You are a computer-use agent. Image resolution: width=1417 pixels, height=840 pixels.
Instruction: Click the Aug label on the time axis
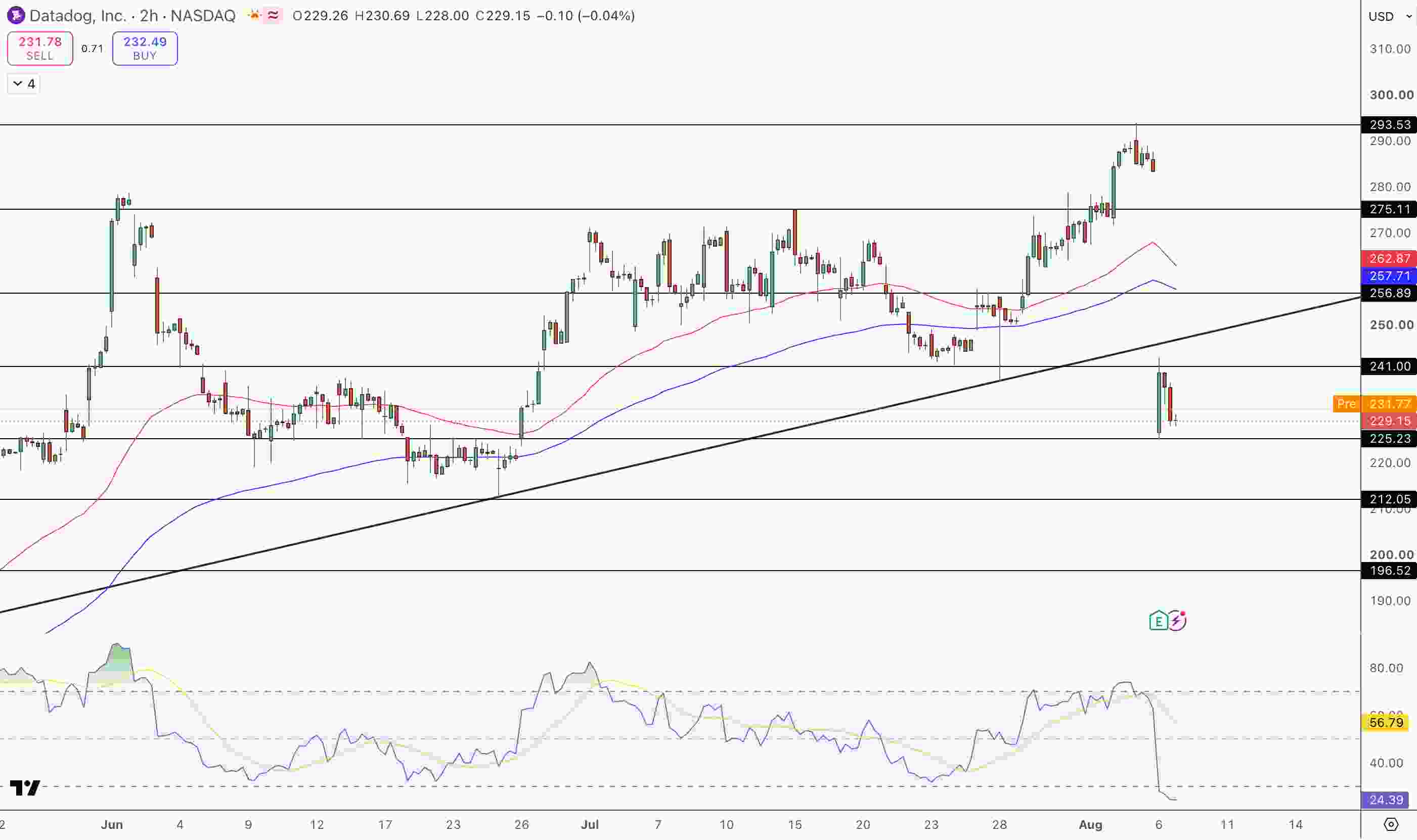tap(1090, 825)
